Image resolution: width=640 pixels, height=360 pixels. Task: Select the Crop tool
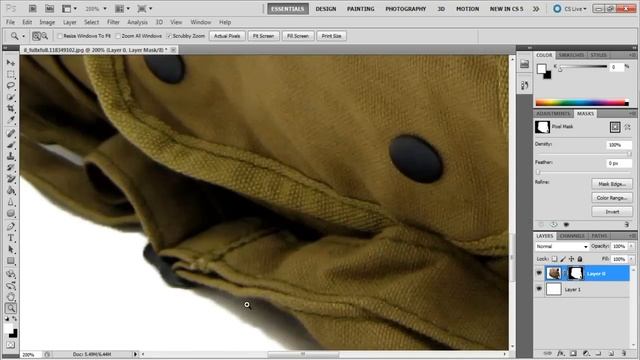pyautogui.click(x=11, y=109)
